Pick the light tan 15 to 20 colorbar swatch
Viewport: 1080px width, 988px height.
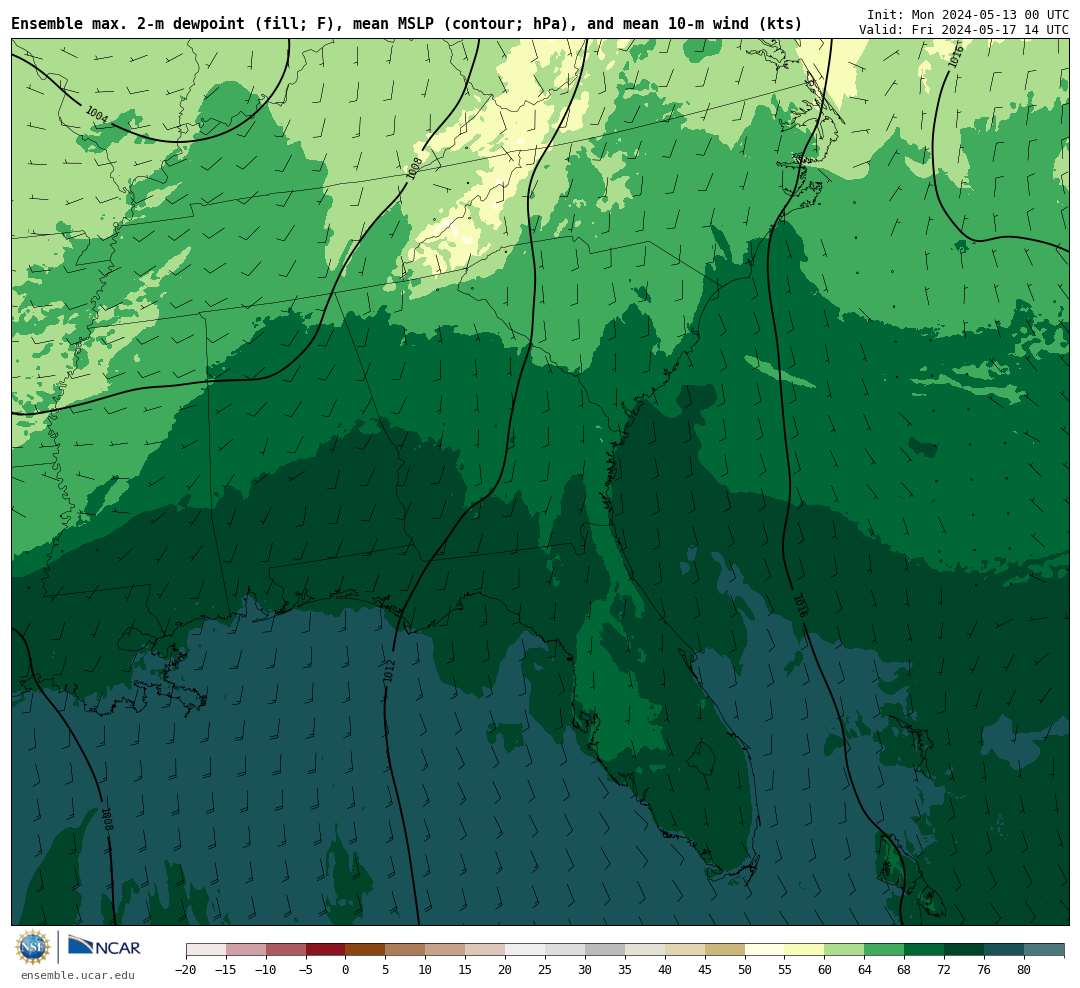pos(485,950)
